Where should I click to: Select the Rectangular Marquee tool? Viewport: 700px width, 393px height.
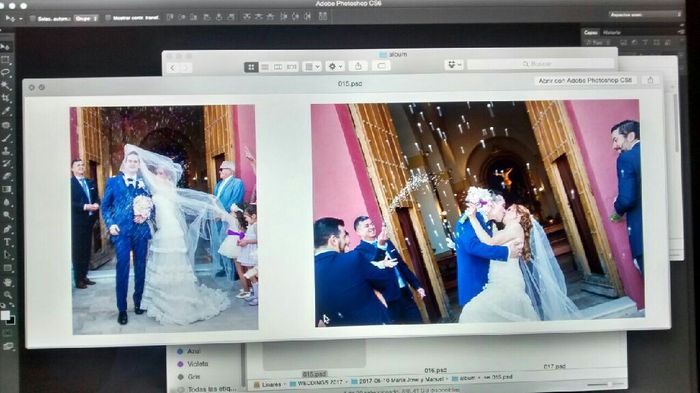6,59
